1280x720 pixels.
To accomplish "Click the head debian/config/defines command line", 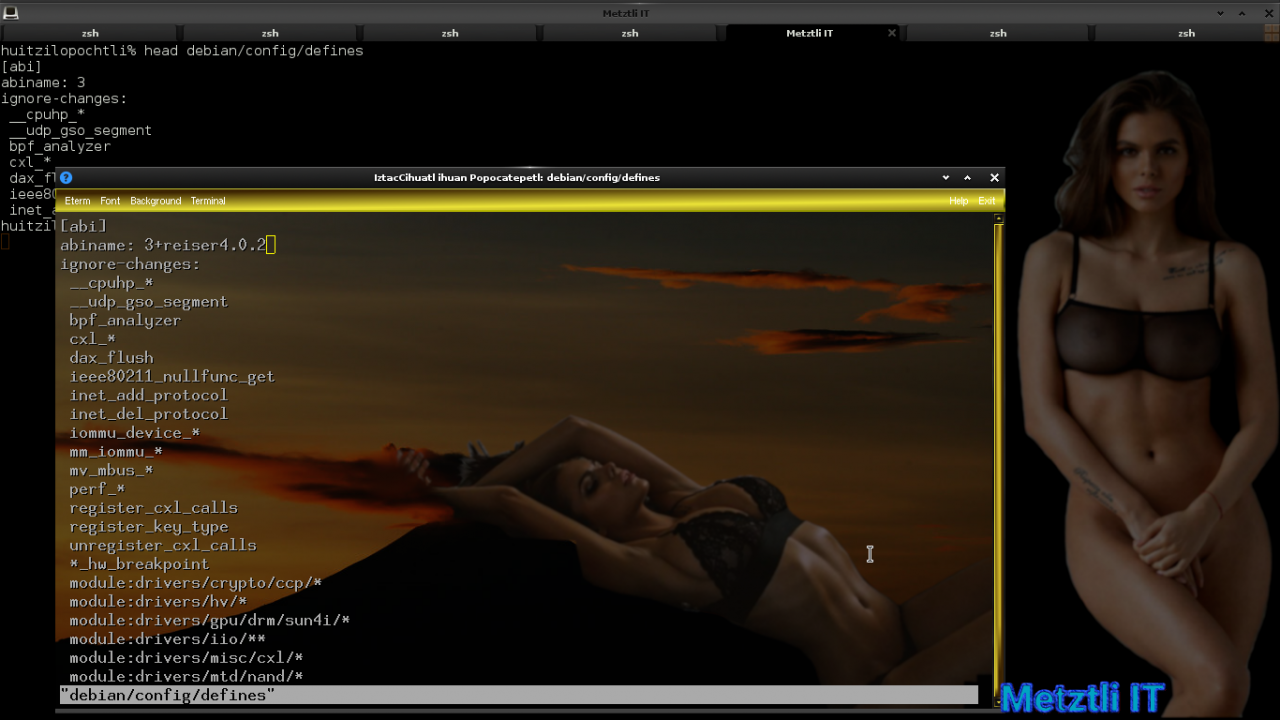I will 253,50.
